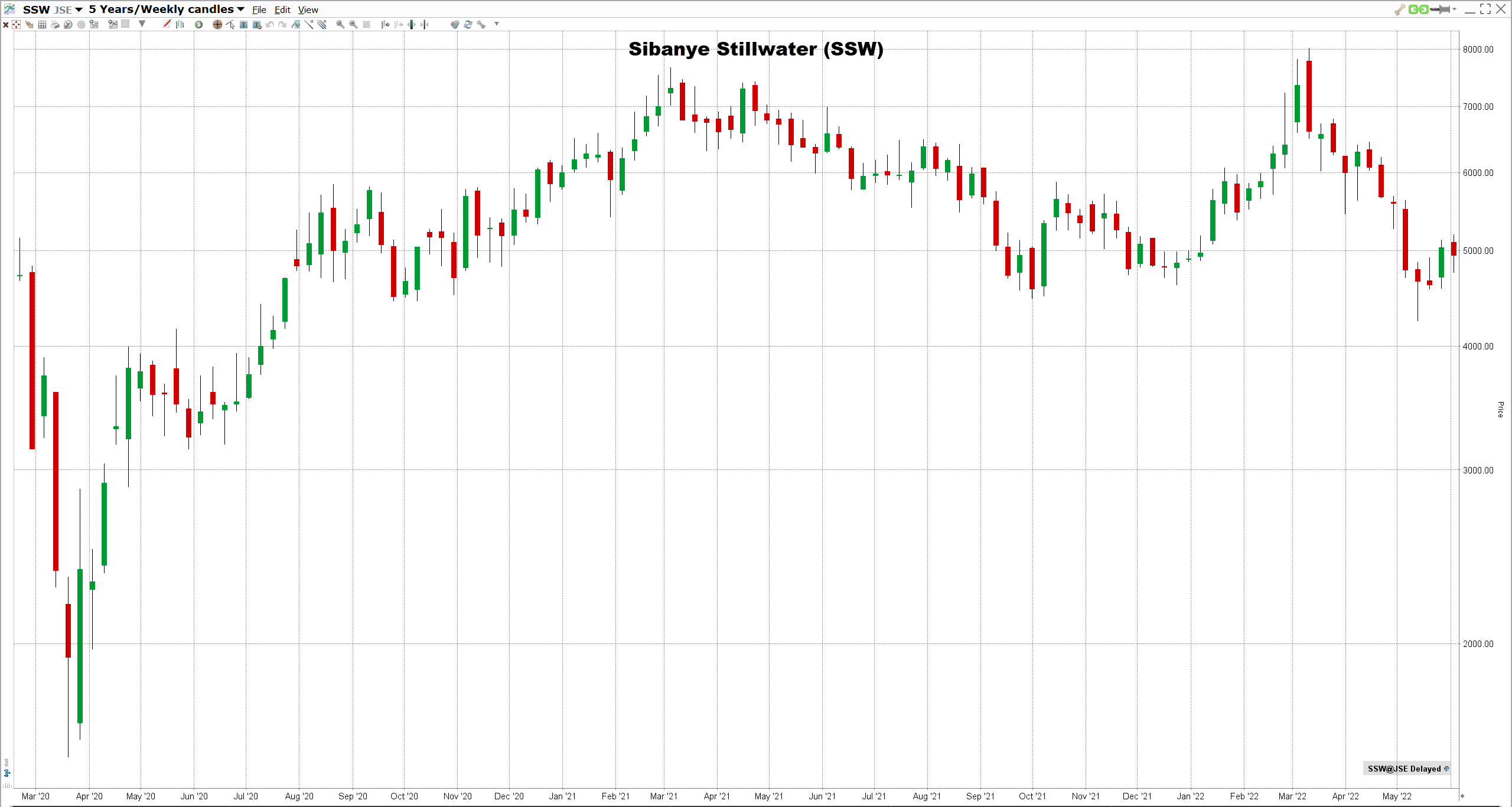Click the Edit menu label
This screenshot has width=1512, height=807.
(282, 10)
